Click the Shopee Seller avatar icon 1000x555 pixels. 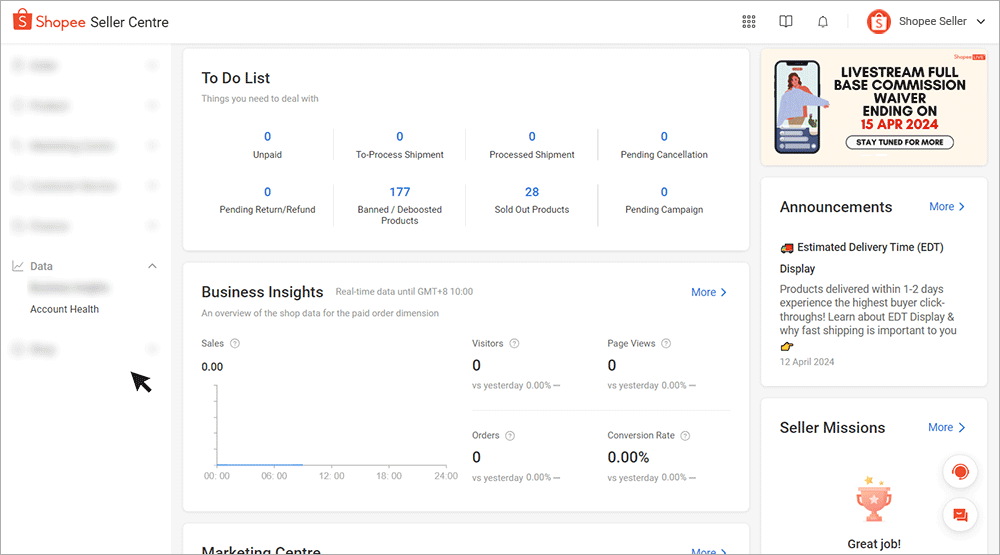[x=879, y=22]
